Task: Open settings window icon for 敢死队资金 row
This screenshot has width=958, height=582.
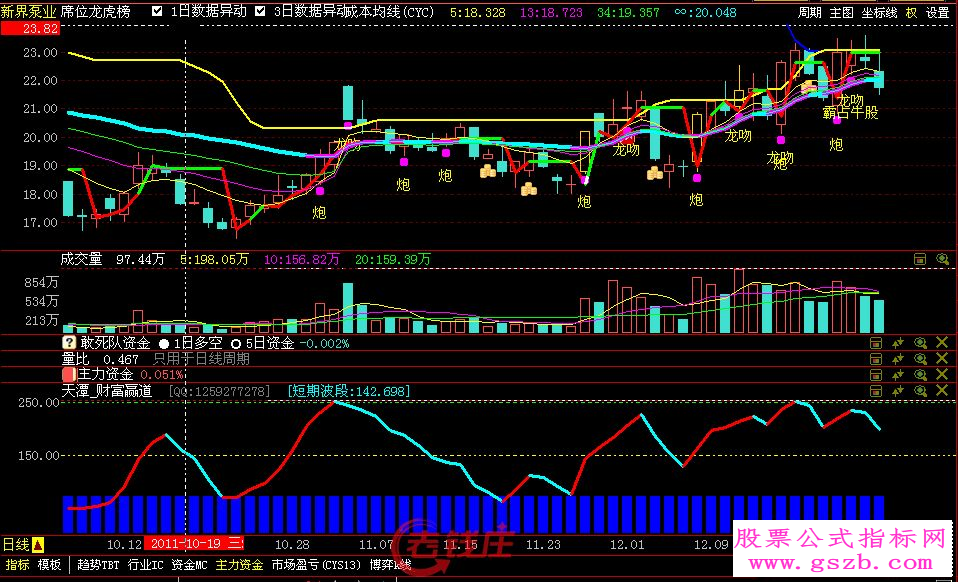Action: (876, 343)
